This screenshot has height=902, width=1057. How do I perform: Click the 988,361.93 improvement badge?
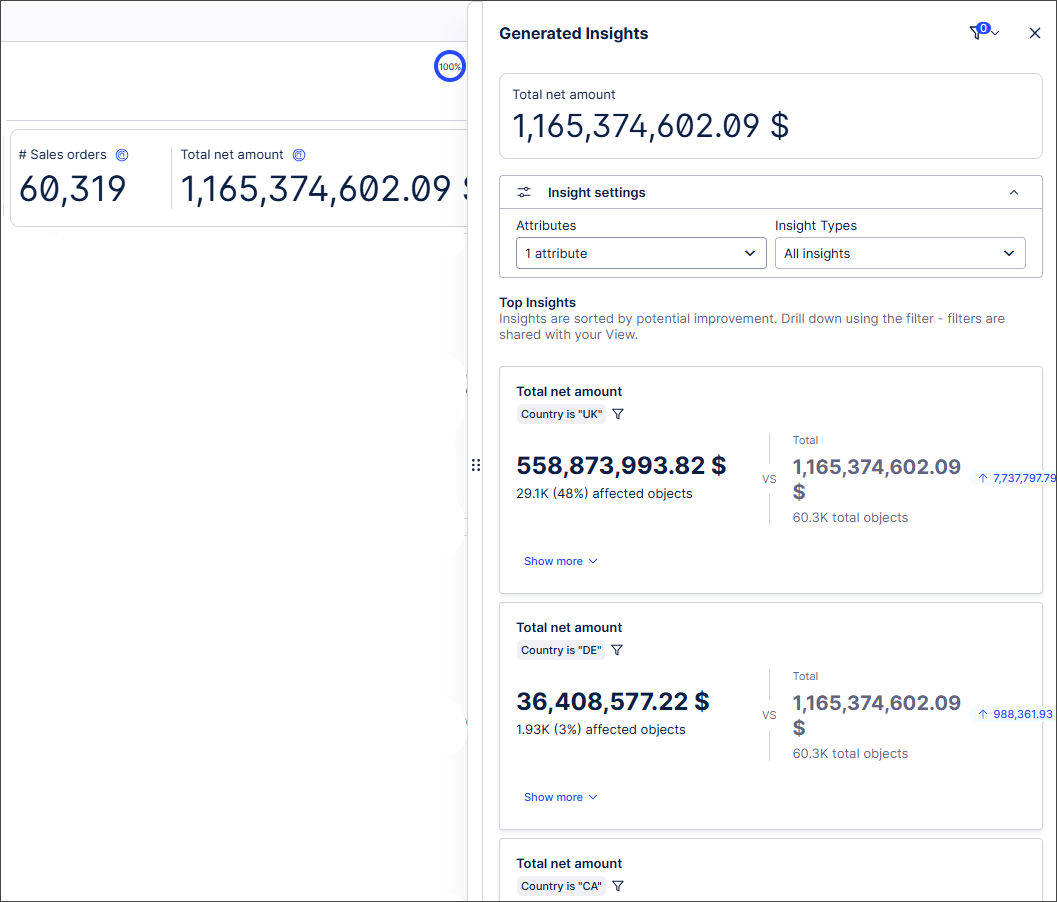click(1015, 714)
